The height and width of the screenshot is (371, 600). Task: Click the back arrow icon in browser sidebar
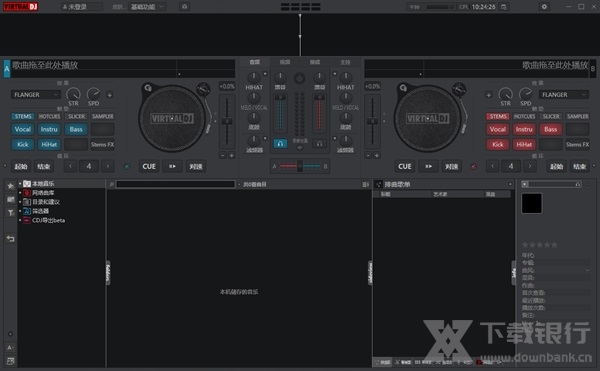(x=10, y=239)
